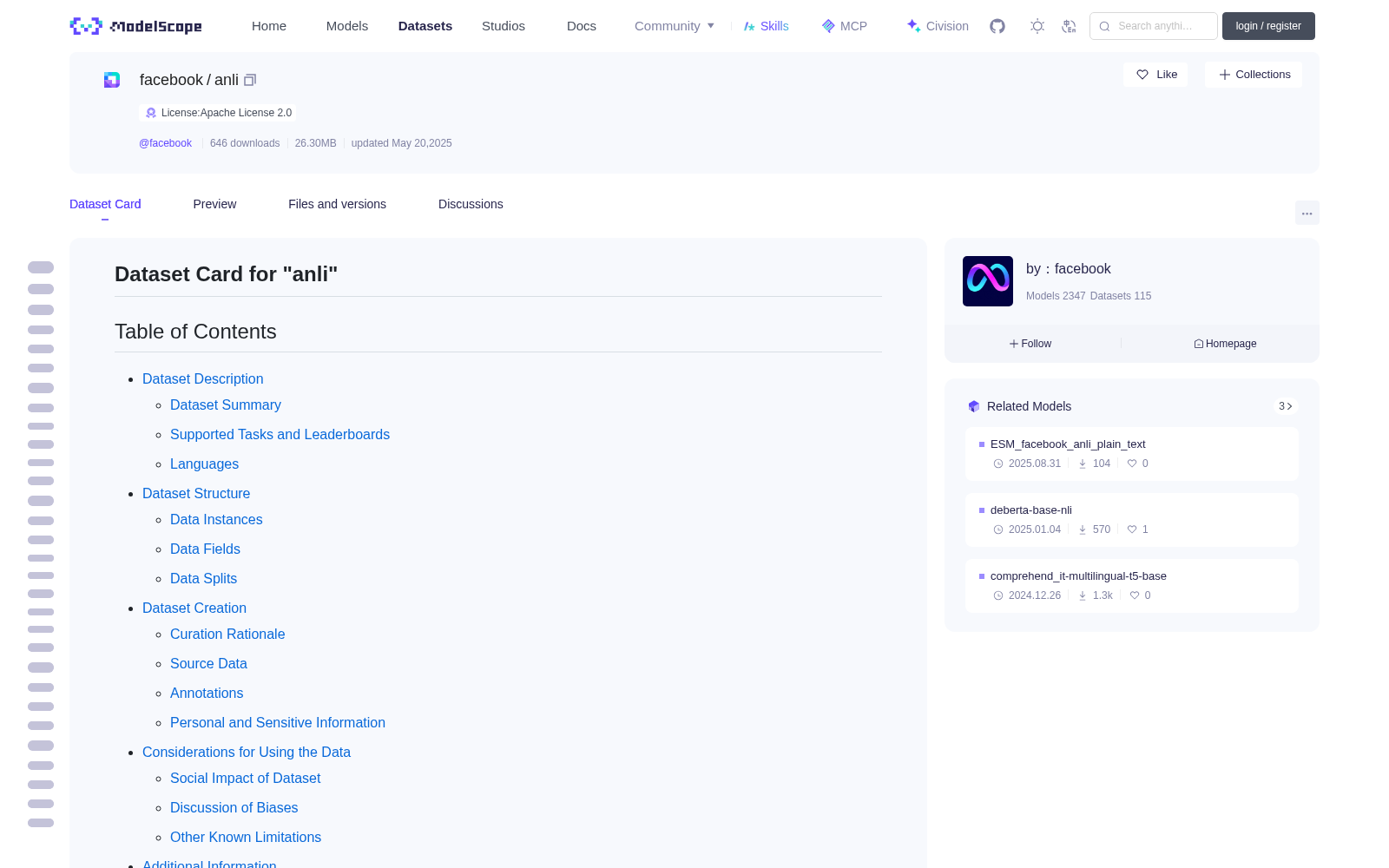
Task: Click the '646 downloads' text
Action: pyautogui.click(x=245, y=143)
